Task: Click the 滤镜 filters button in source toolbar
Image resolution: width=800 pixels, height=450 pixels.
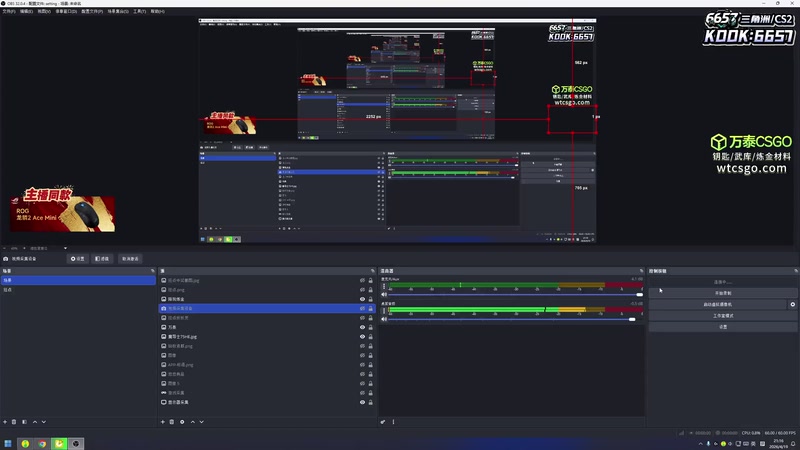Action: (102, 259)
